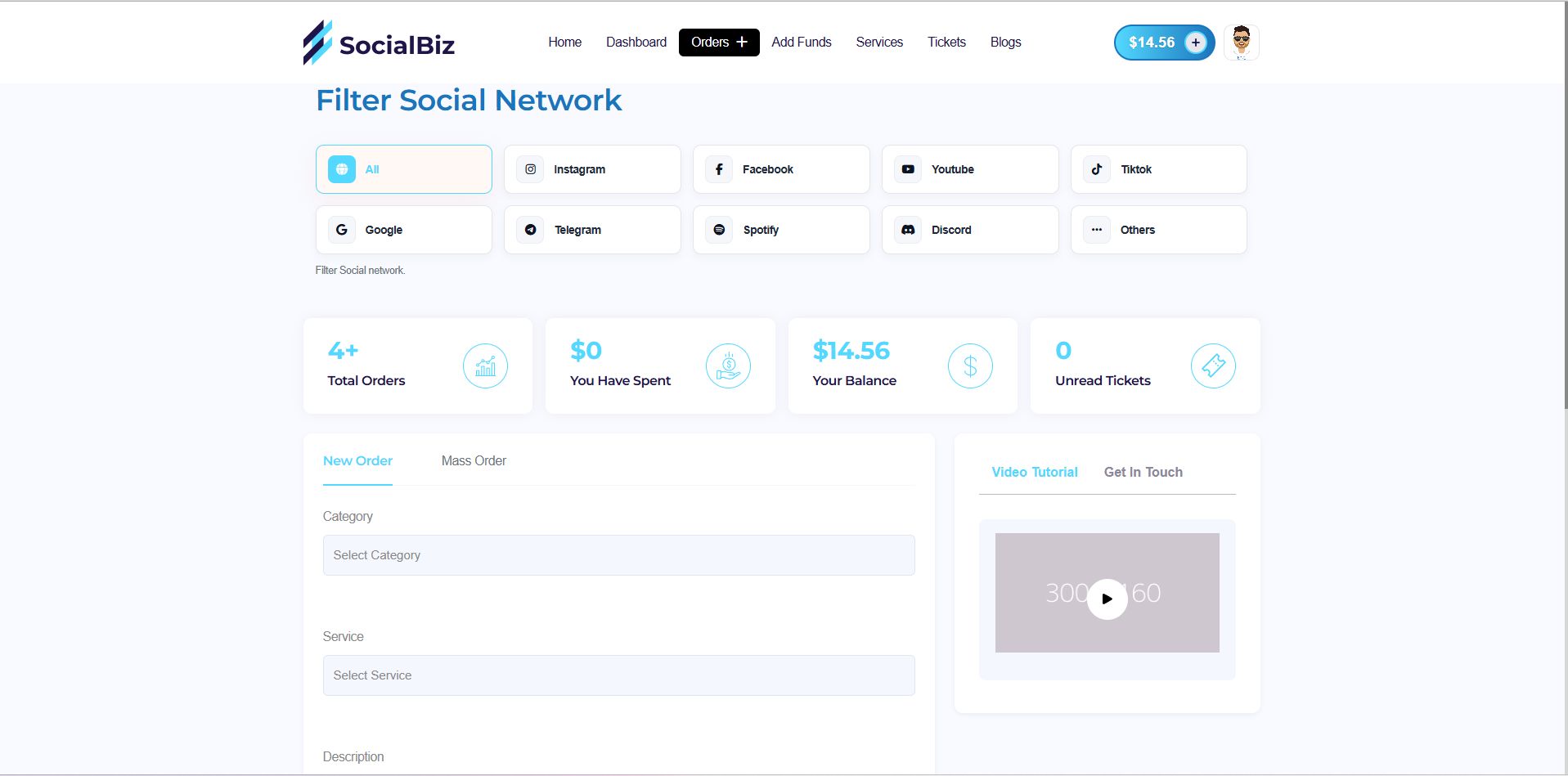
Task: Filter services by Others label
Action: coord(1138,230)
